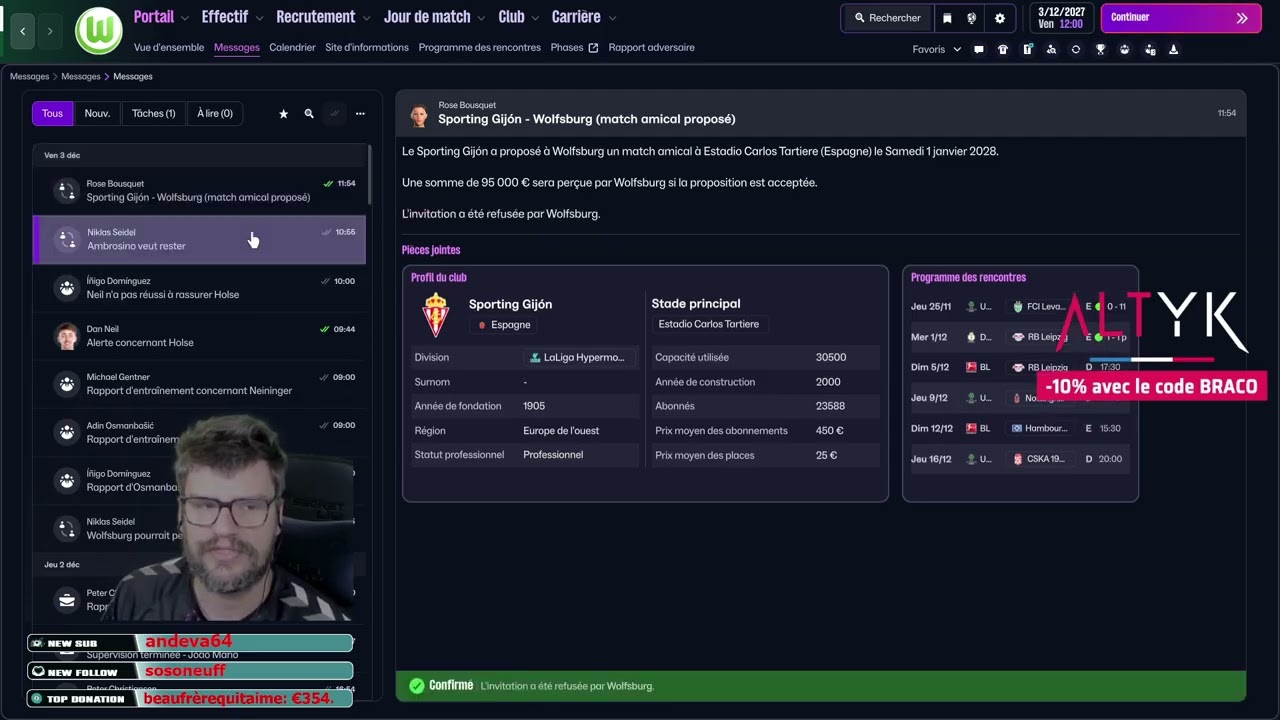The height and width of the screenshot is (720, 1280).
Task: Click the trophy shortcut icon
Action: coord(1100,49)
